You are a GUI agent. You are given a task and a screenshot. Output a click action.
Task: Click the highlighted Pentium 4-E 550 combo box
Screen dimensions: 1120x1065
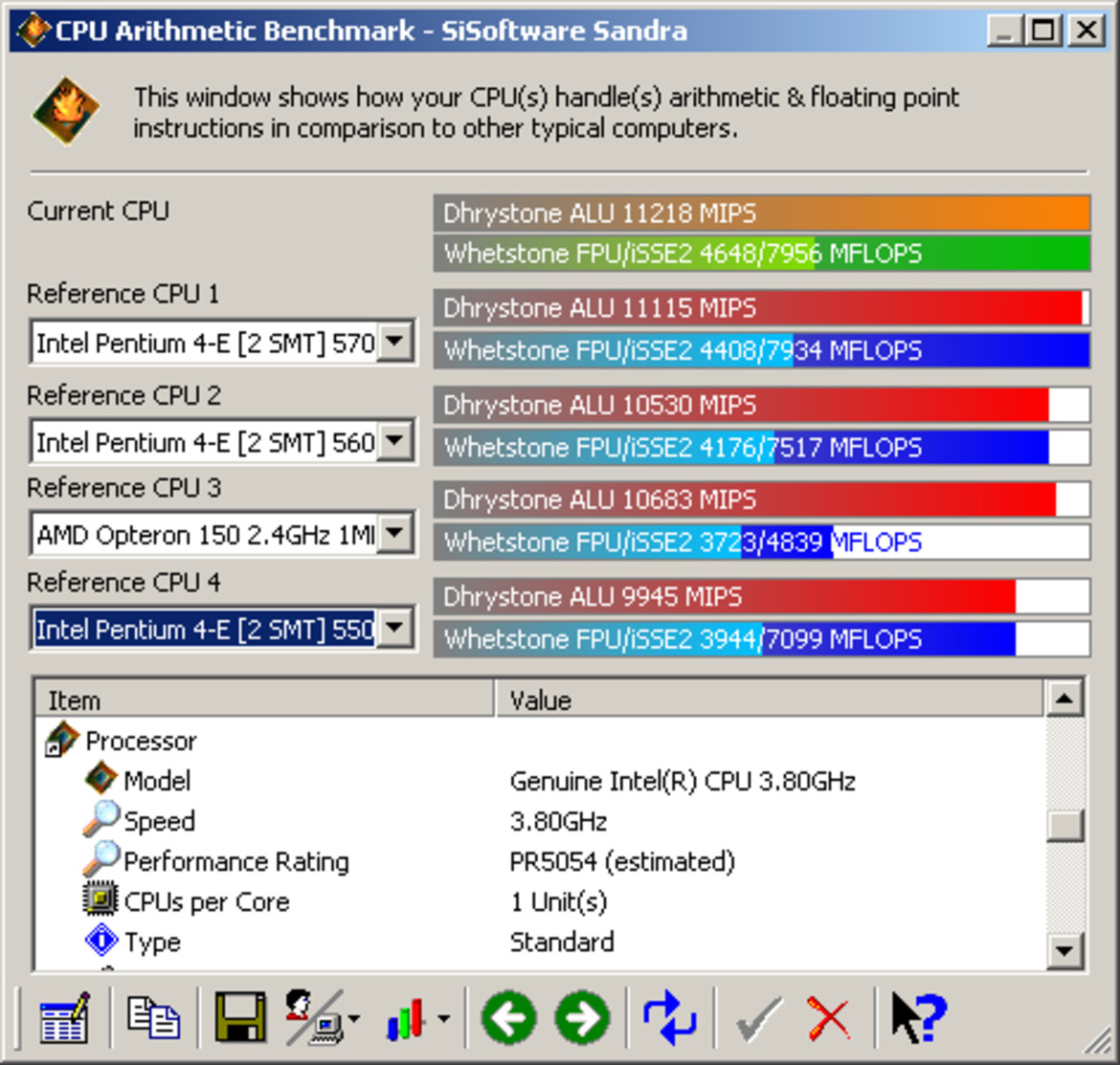click(x=222, y=630)
